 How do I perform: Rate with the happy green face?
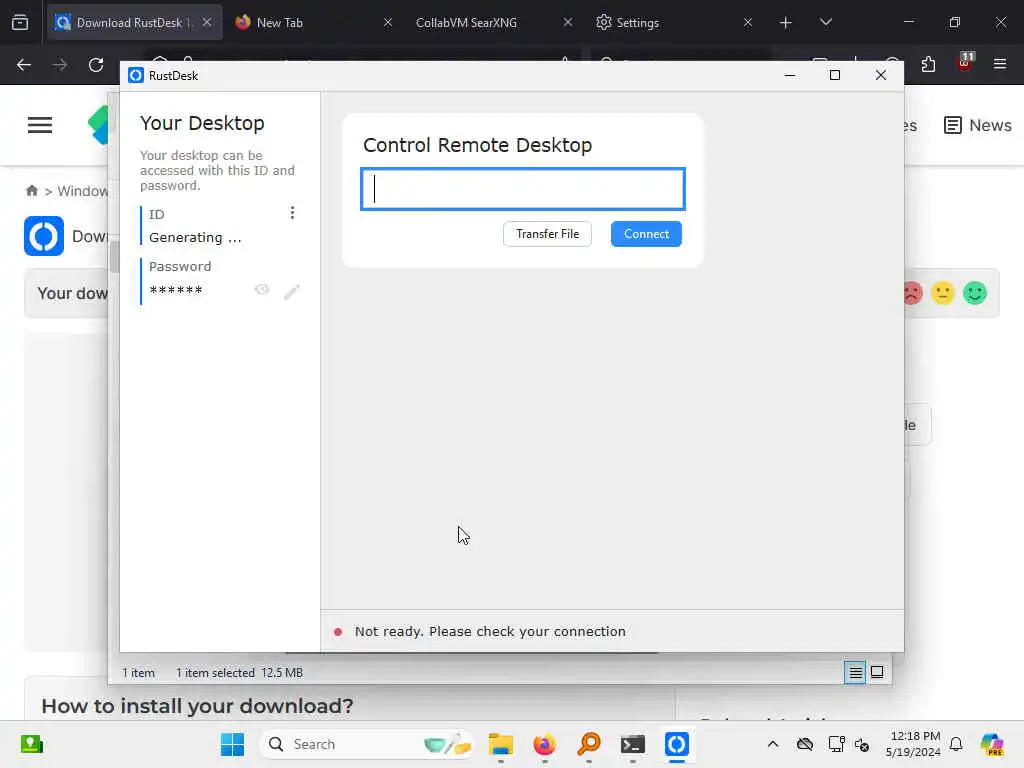coord(974,293)
